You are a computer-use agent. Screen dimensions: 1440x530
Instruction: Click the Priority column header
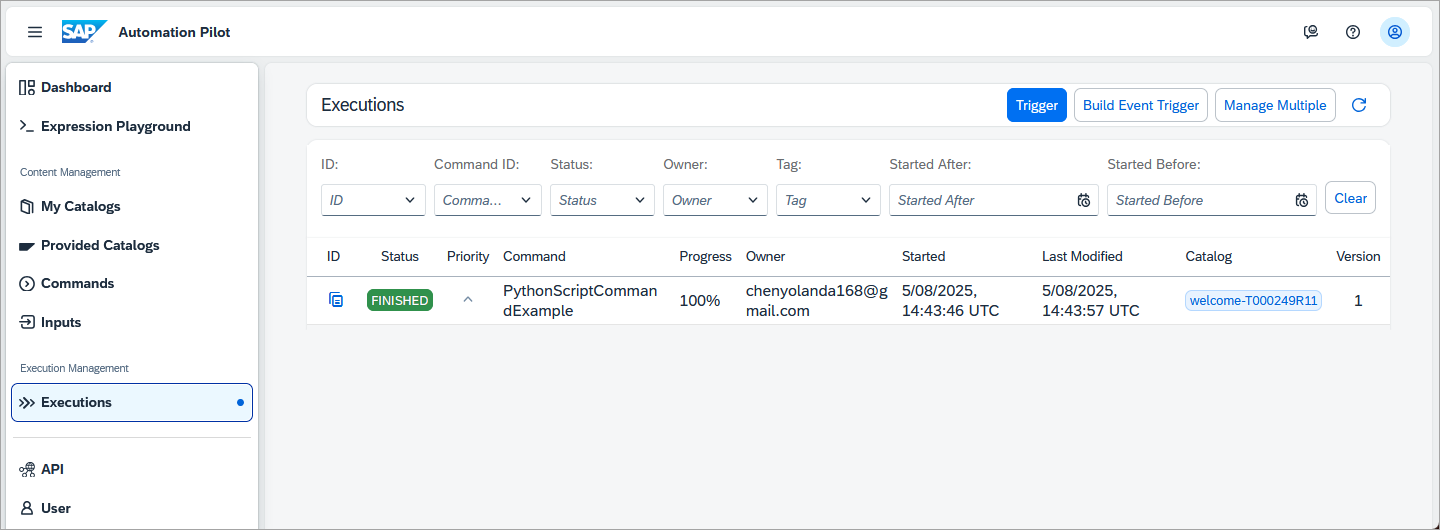point(468,256)
